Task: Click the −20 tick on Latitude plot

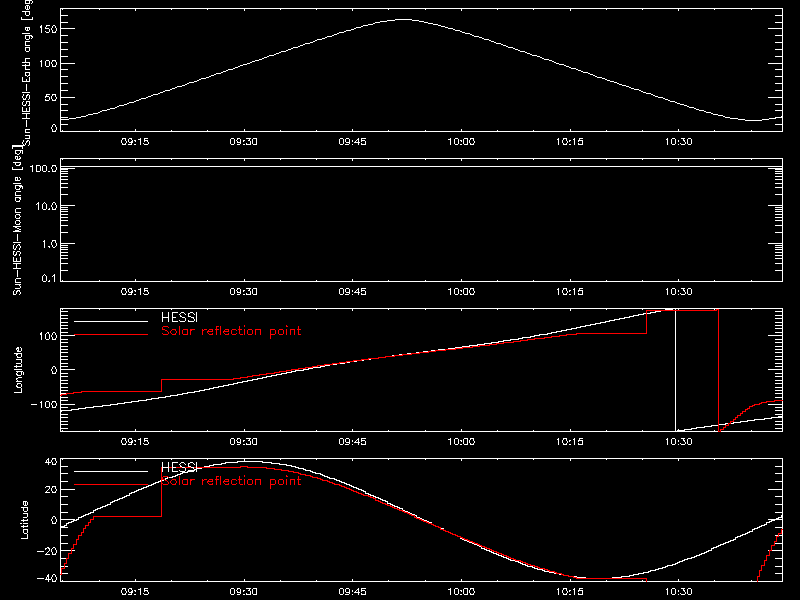Action: [x=47, y=551]
